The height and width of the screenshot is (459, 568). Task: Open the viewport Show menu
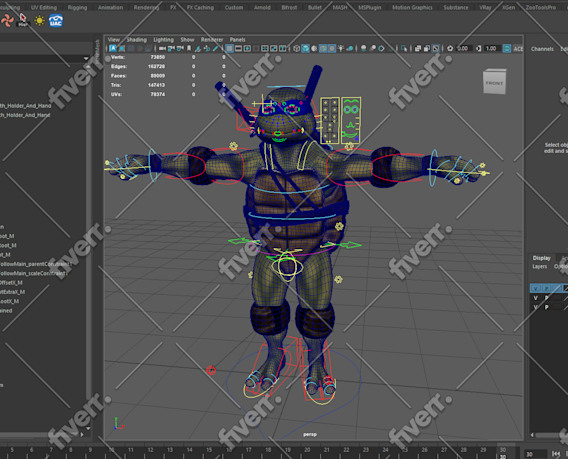(187, 39)
